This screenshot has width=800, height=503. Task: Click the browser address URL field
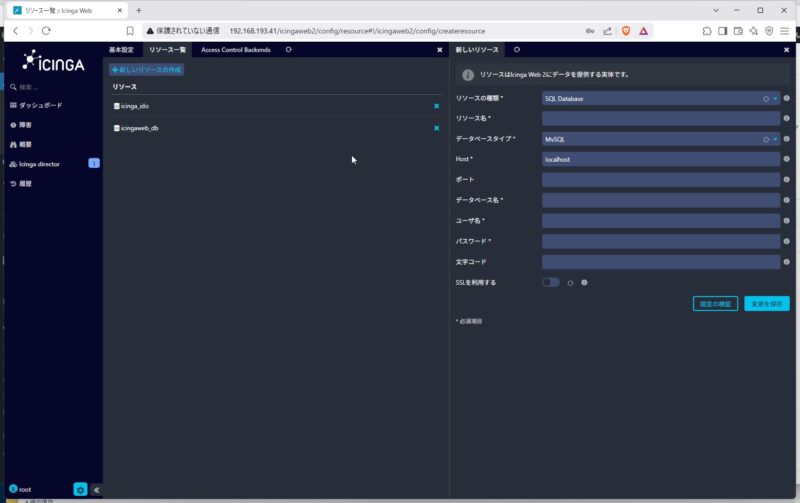point(357,31)
